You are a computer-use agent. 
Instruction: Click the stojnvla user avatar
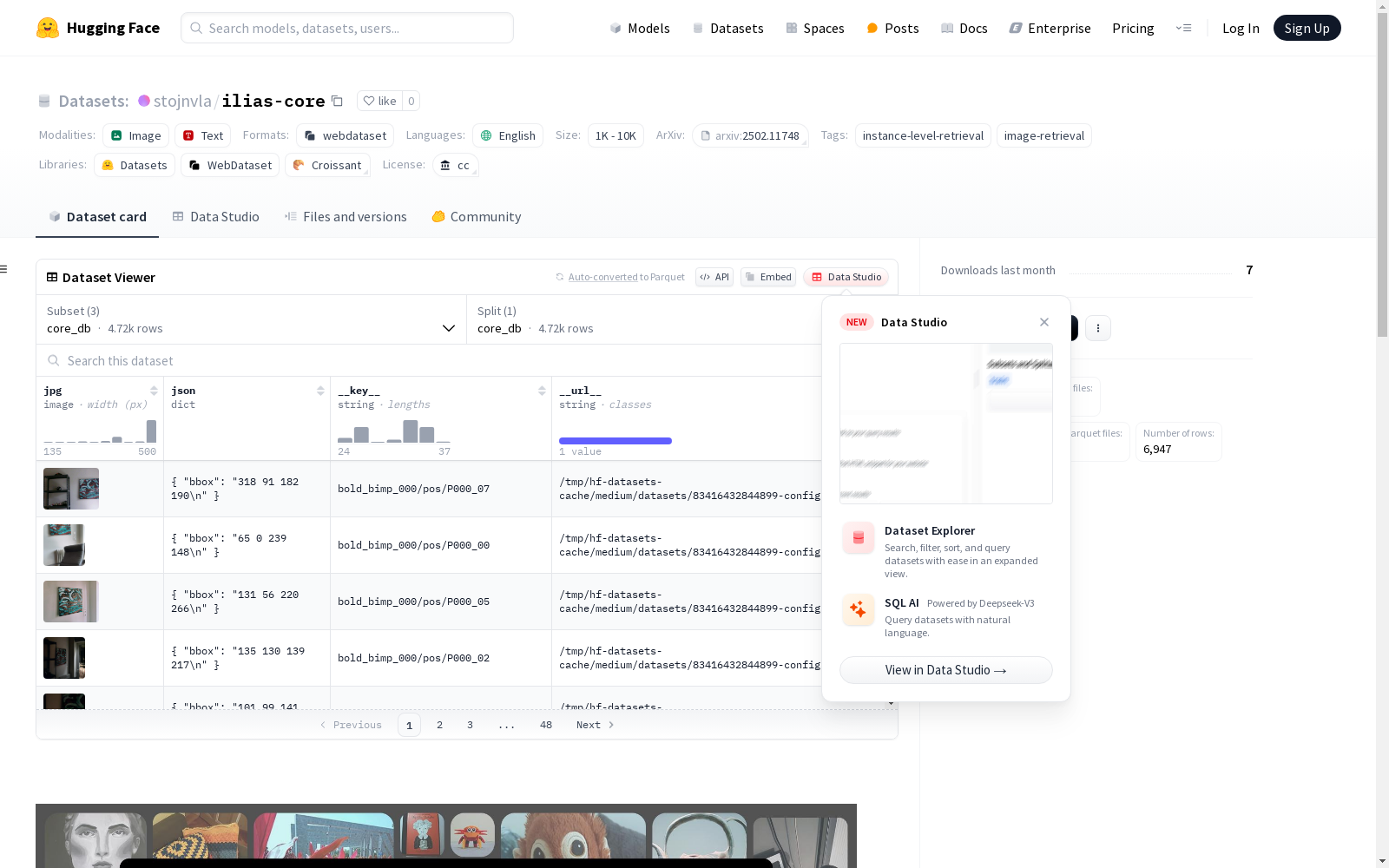pos(144,101)
